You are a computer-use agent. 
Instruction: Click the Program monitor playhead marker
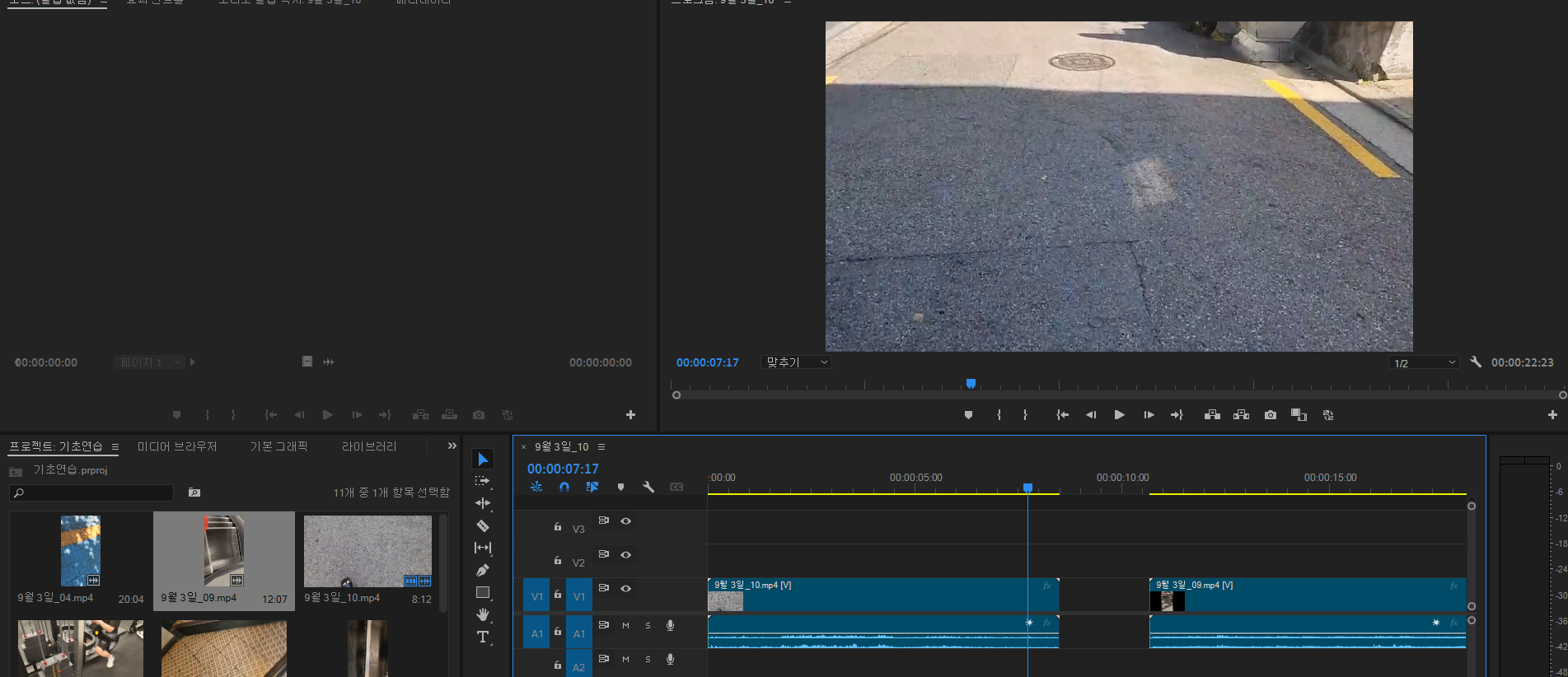pyautogui.click(x=971, y=384)
